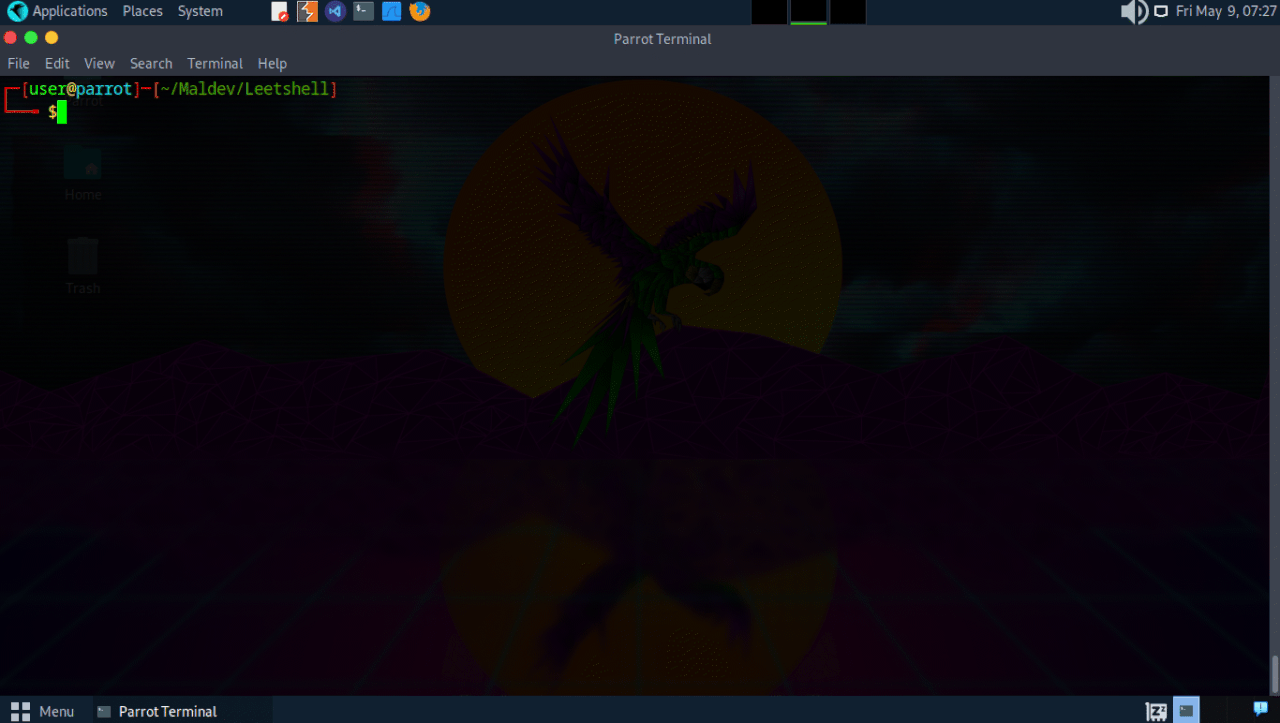Click the speaker volume icon in the tray
1280x723 pixels.
(x=1134, y=11)
